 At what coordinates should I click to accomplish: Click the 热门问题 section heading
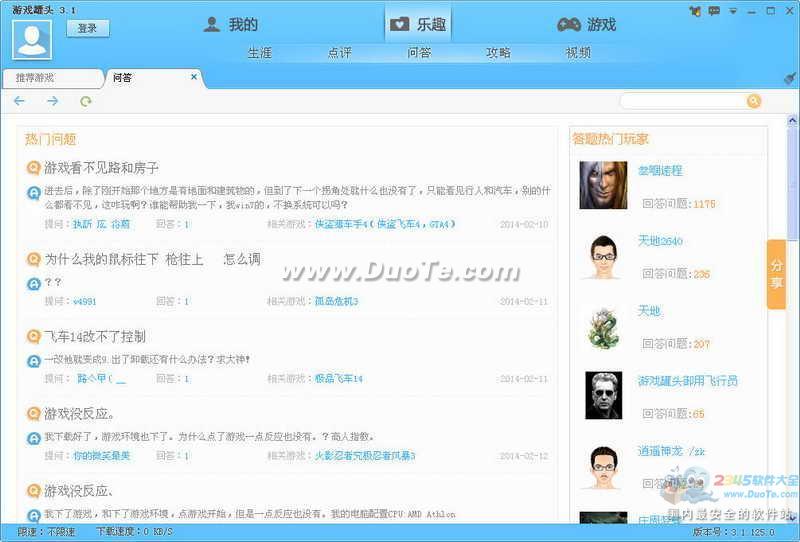[x=51, y=139]
